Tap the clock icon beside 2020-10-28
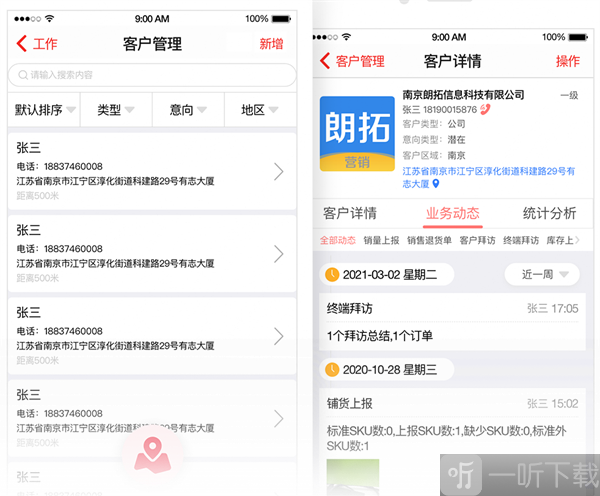This screenshot has height=496, width=600. click(332, 369)
